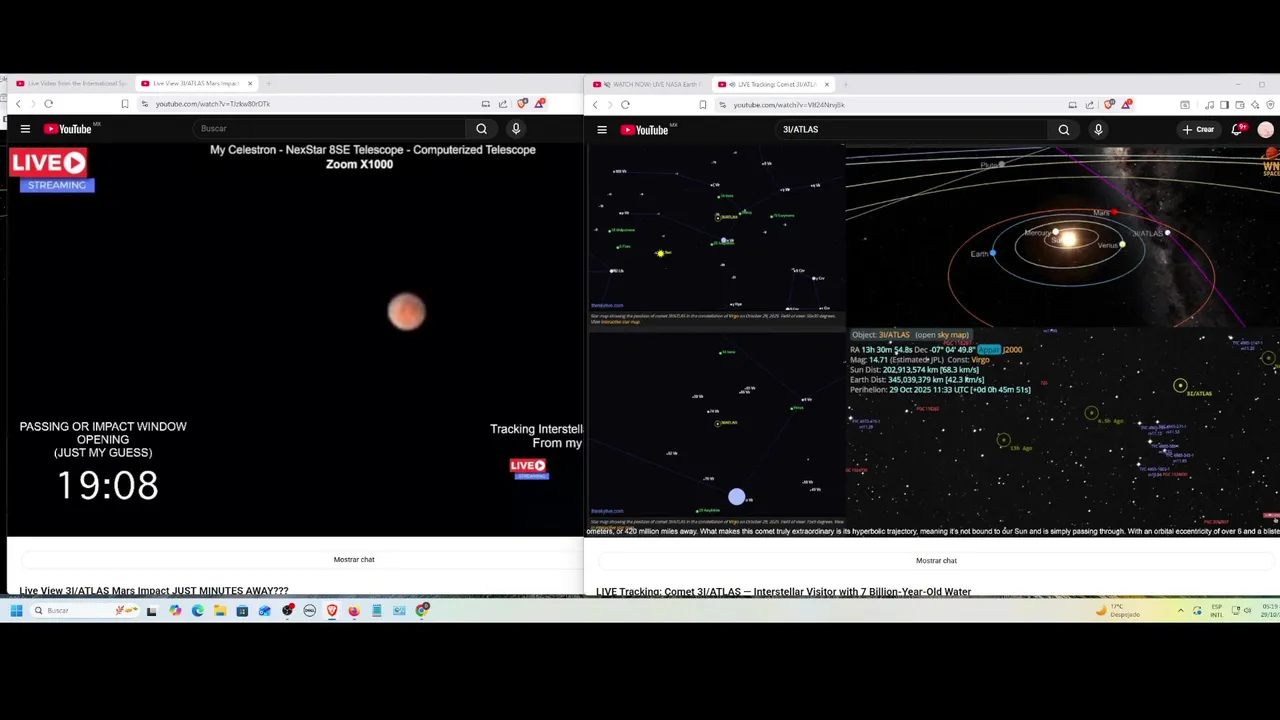This screenshot has width=1280, height=720.
Task: Click 'Mostrar chat' in right window
Action: (x=936, y=561)
